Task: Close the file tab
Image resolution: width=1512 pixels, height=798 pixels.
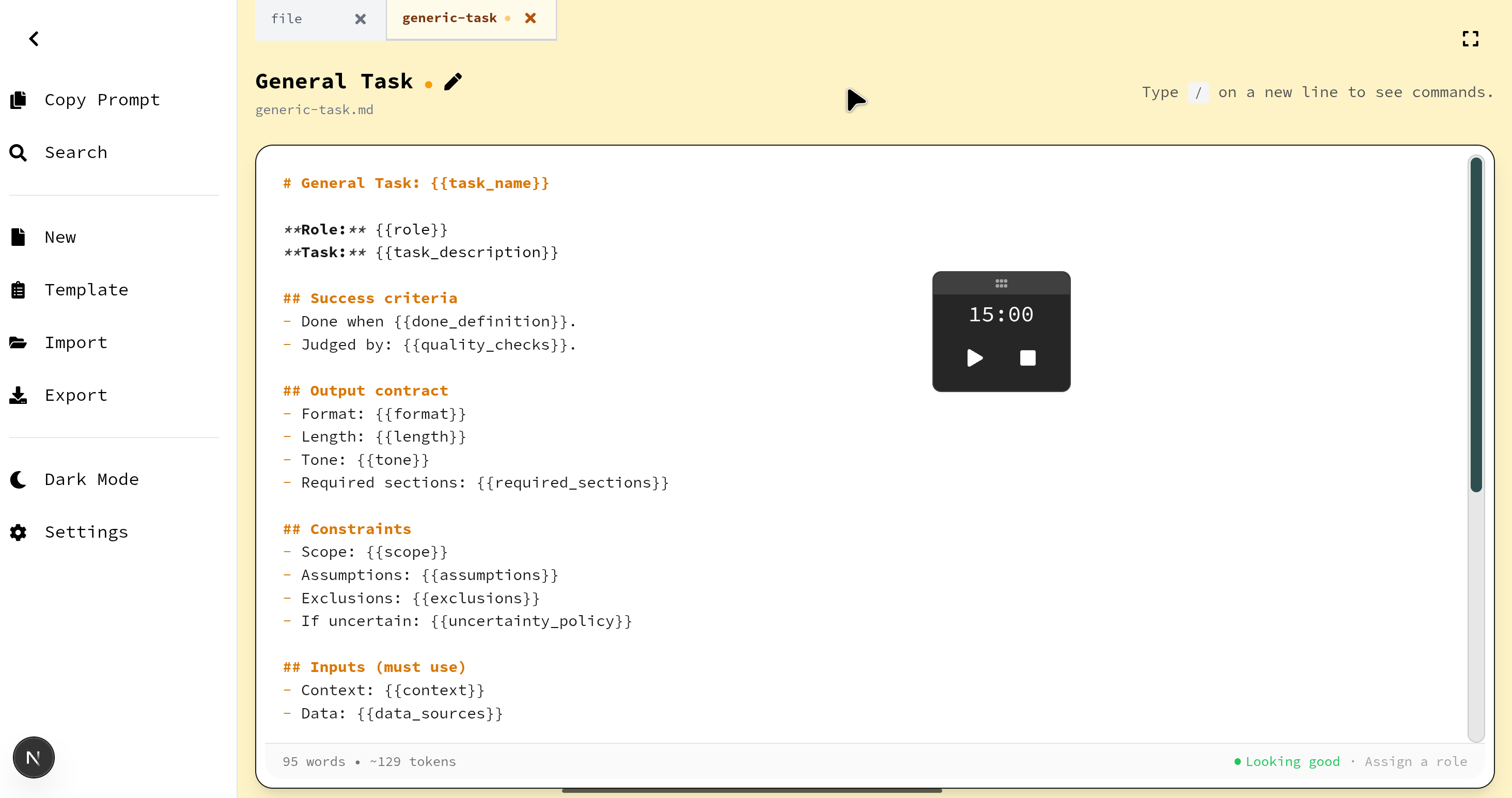Action: click(x=360, y=19)
